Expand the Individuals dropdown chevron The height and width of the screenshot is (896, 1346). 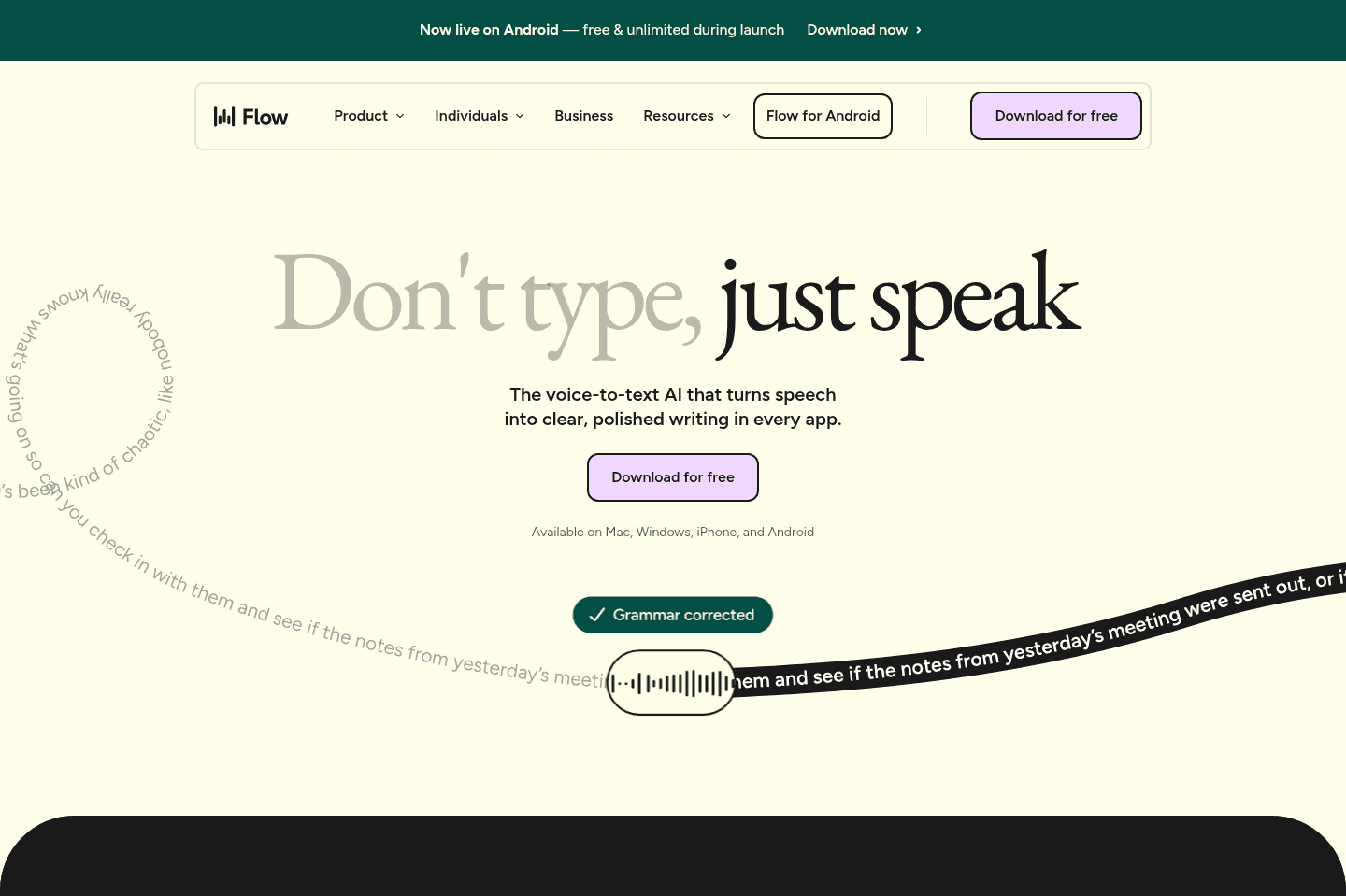520,116
